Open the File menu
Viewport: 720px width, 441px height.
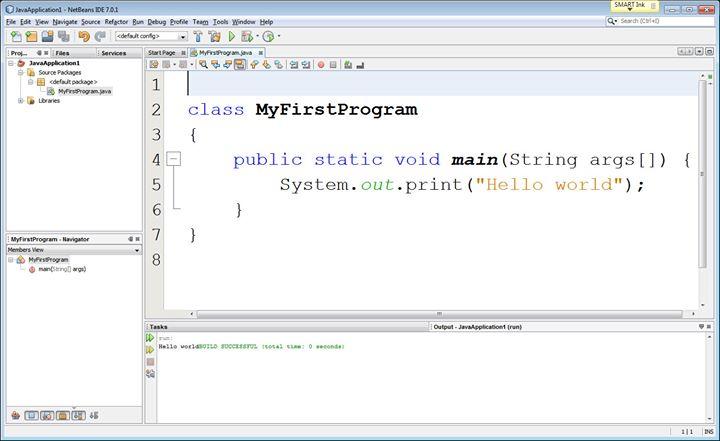pyautogui.click(x=11, y=22)
